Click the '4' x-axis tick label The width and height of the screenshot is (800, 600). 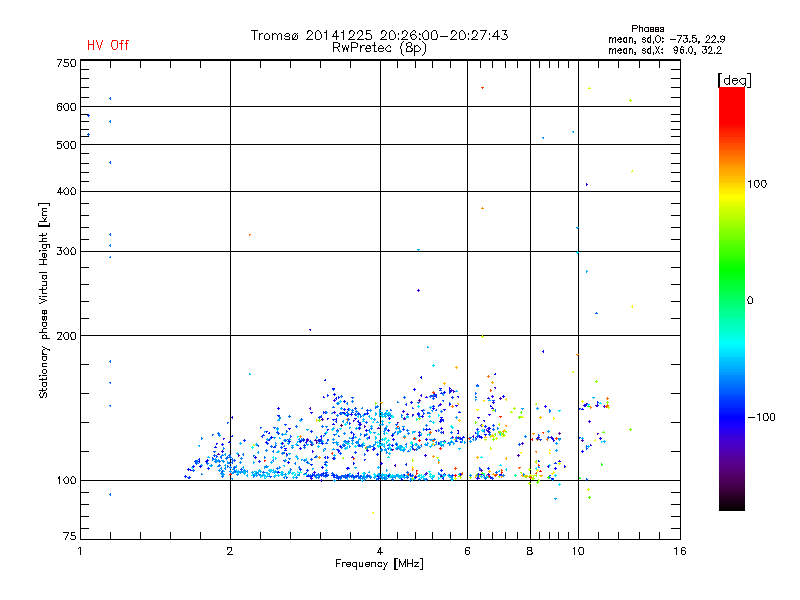click(380, 551)
